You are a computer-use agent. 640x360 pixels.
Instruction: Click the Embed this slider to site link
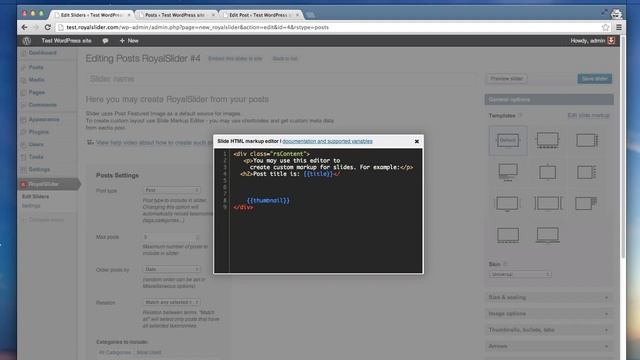coord(235,59)
